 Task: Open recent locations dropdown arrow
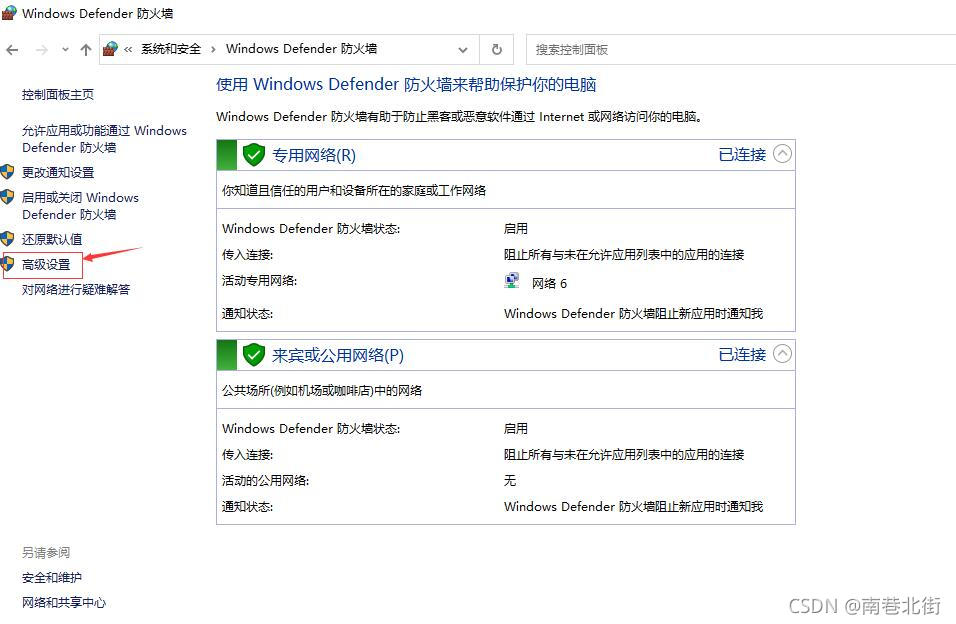click(x=65, y=50)
